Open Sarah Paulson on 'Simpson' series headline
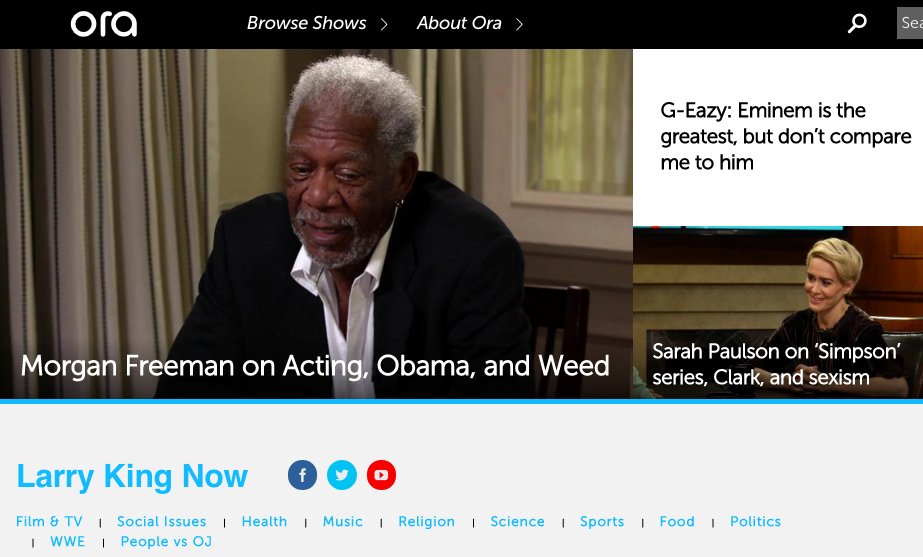 776,364
